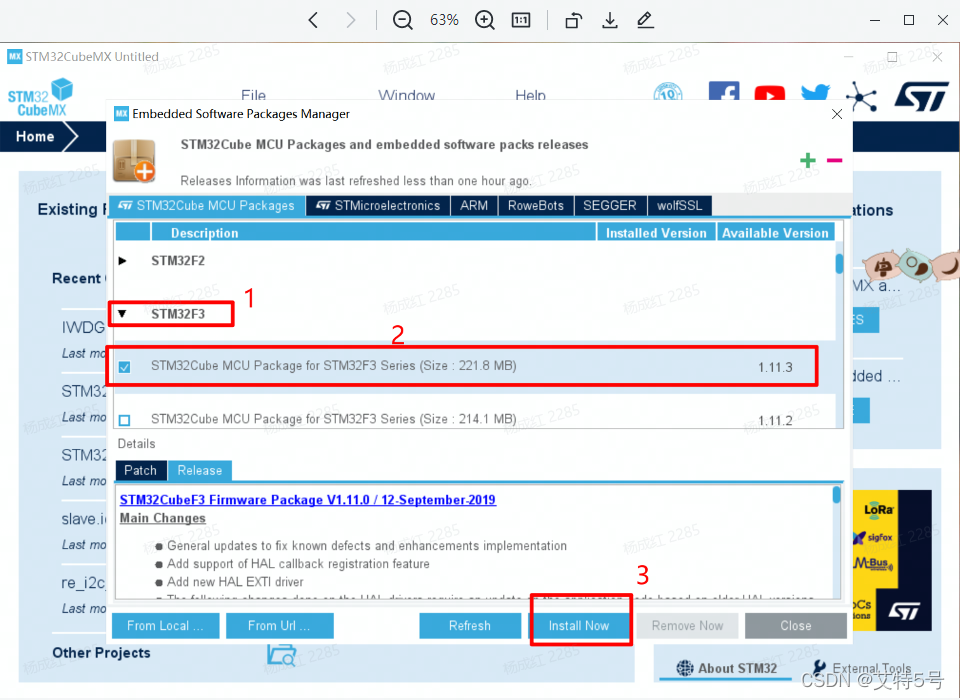Open STMicroelectronics YouTube channel icon

tap(770, 93)
